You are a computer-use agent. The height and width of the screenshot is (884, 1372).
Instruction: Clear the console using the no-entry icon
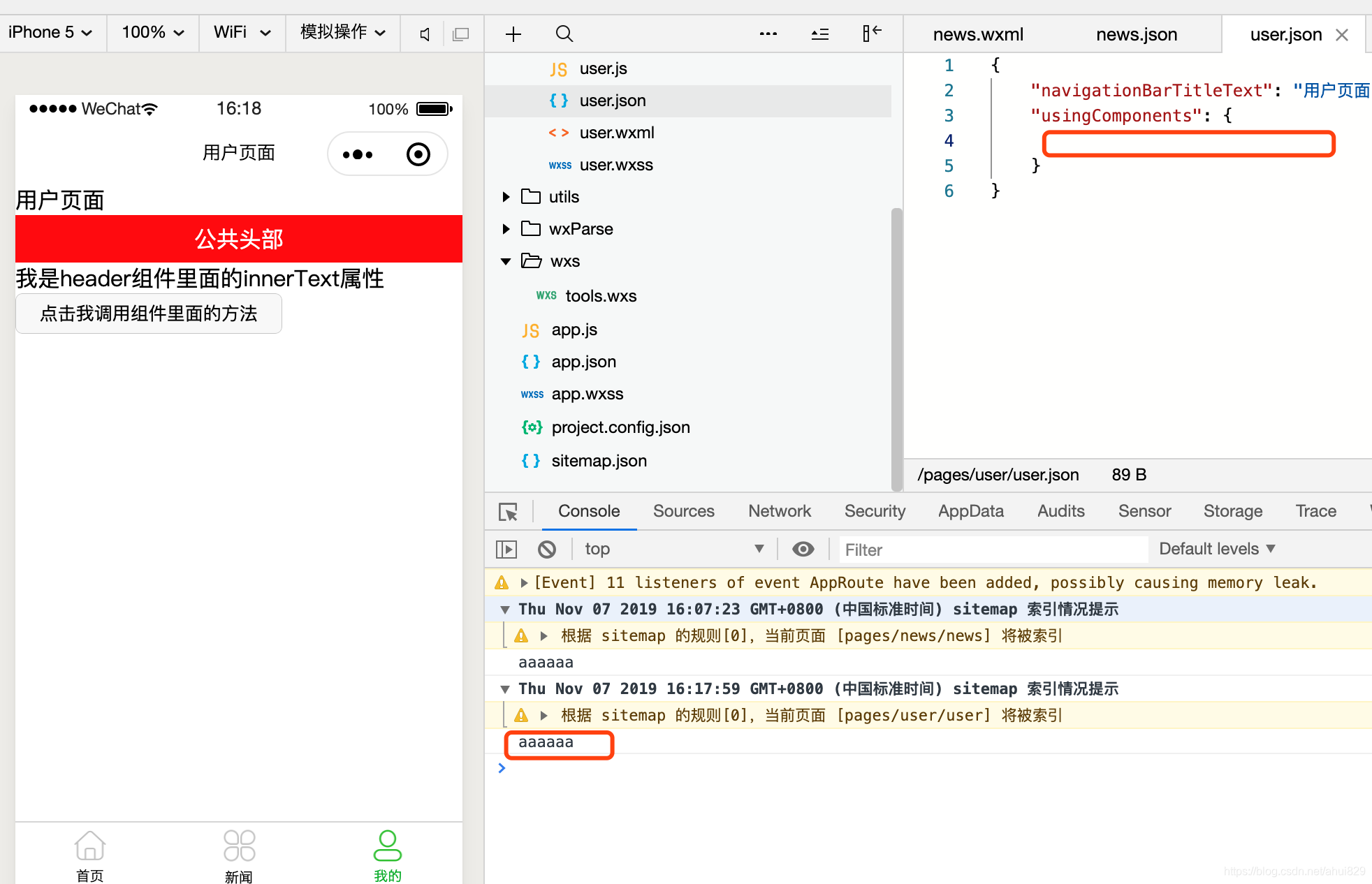point(548,549)
